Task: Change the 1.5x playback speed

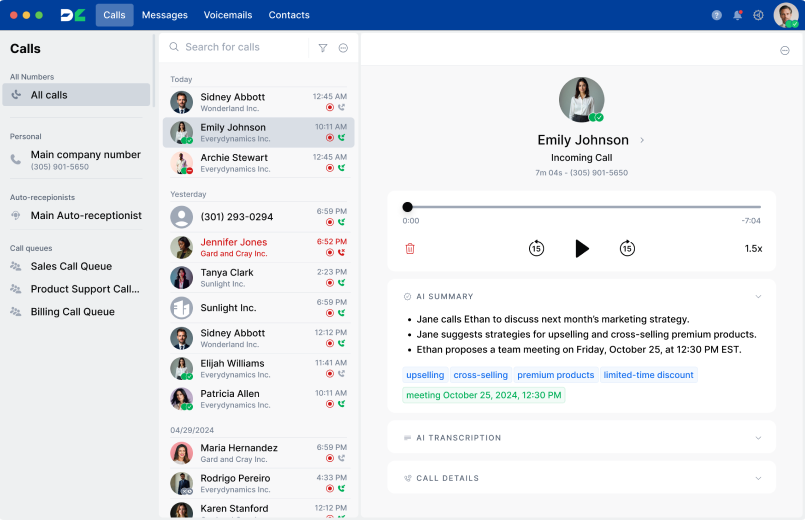Action: click(x=753, y=248)
